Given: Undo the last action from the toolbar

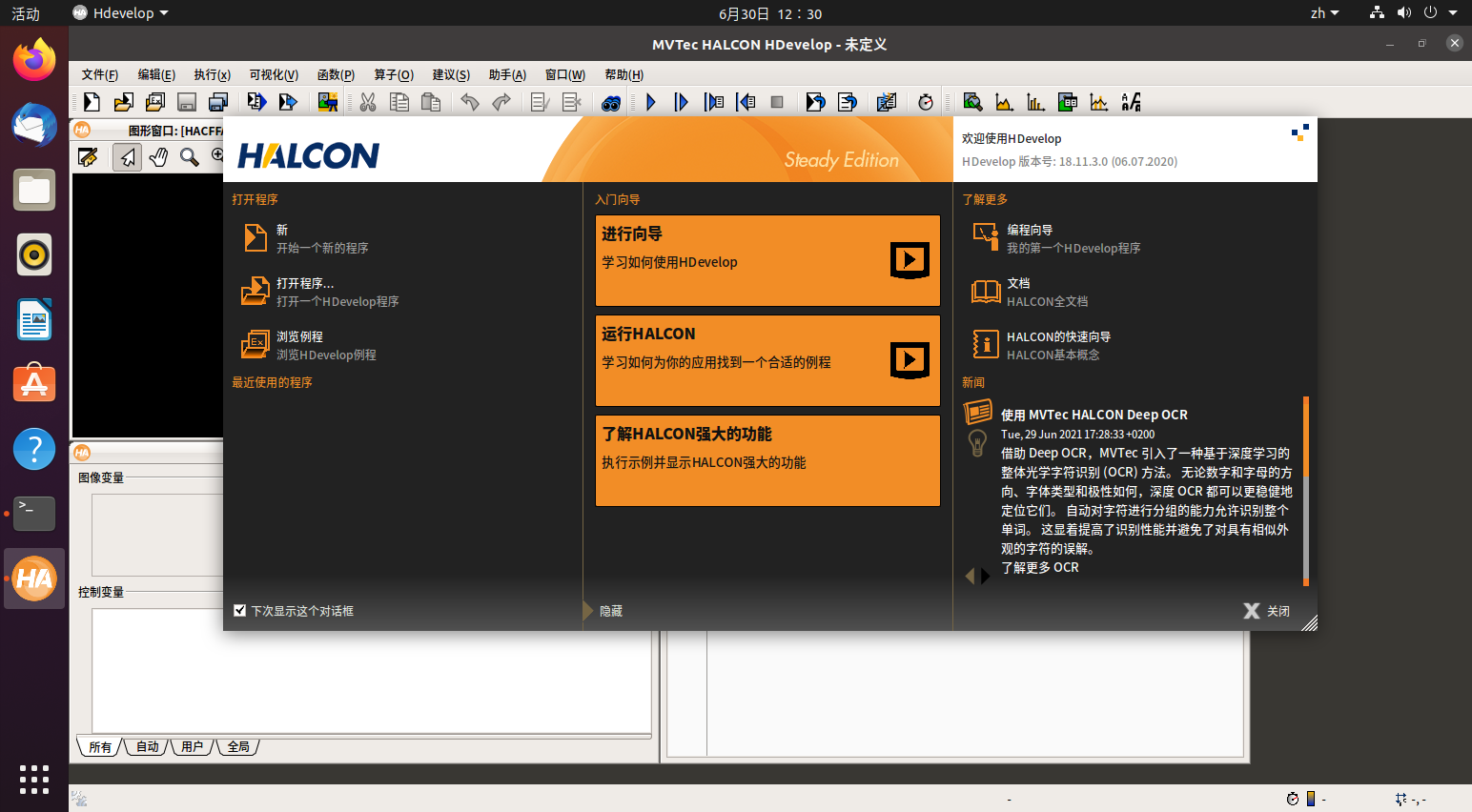Looking at the screenshot, I should 469,102.
